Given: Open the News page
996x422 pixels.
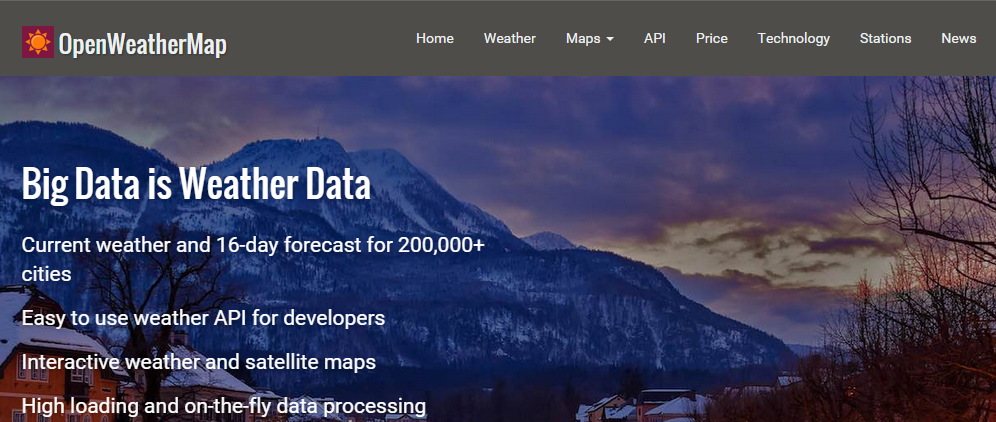Looking at the screenshot, I should 959,38.
